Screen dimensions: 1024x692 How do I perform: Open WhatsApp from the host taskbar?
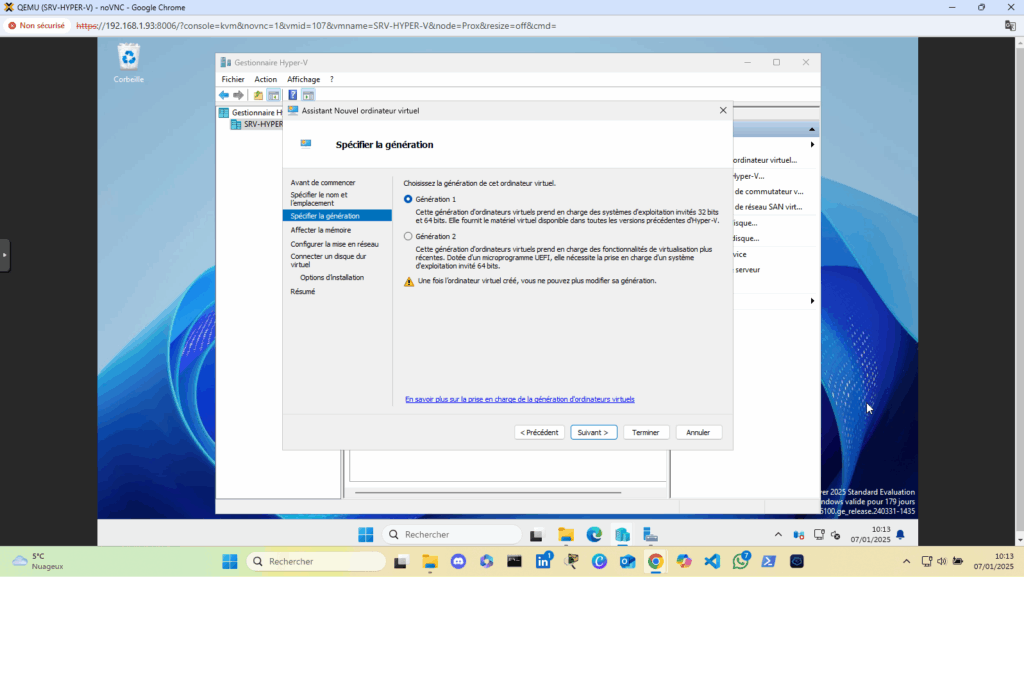[741, 561]
